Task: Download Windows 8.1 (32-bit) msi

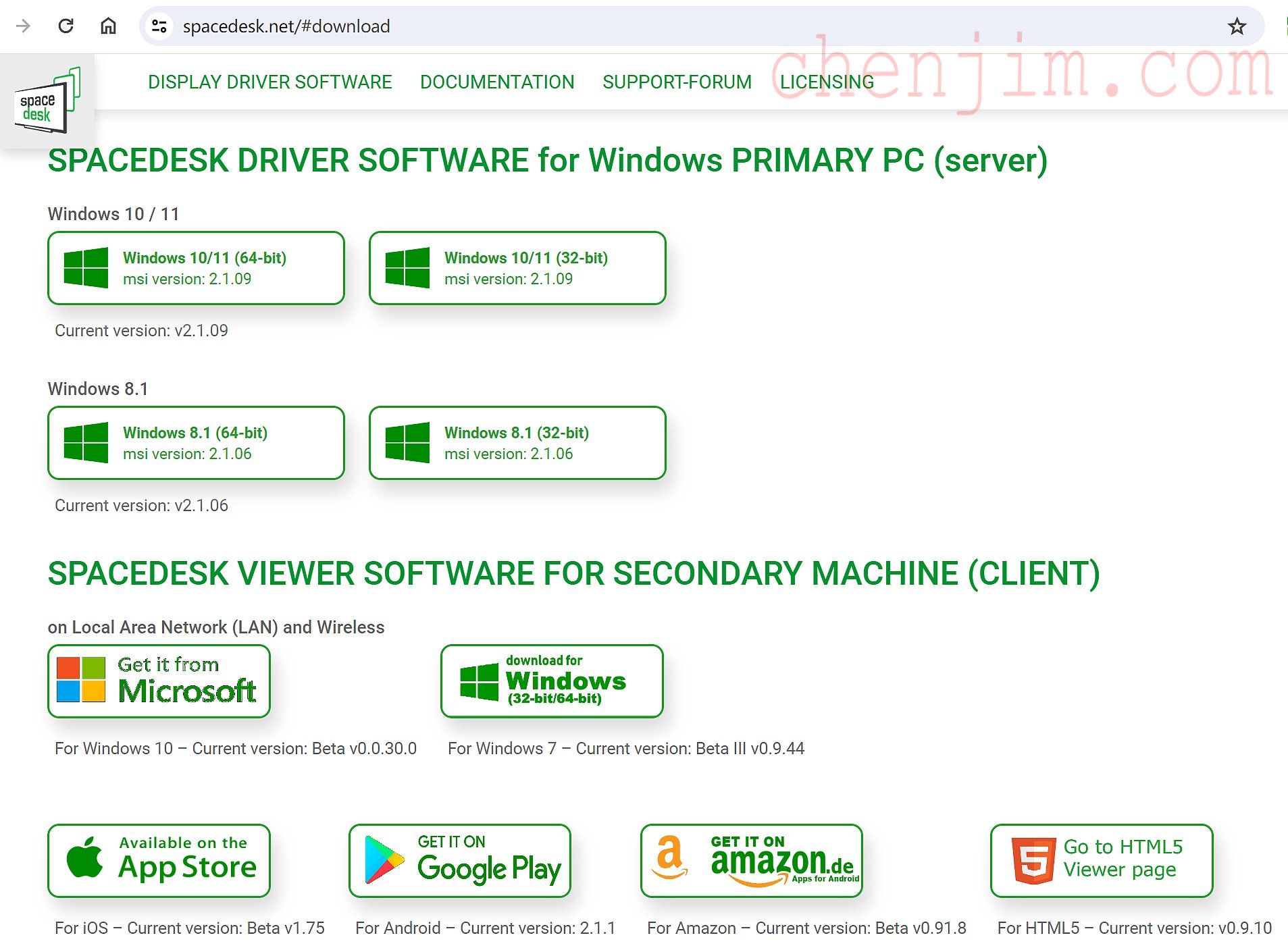Action: click(517, 443)
